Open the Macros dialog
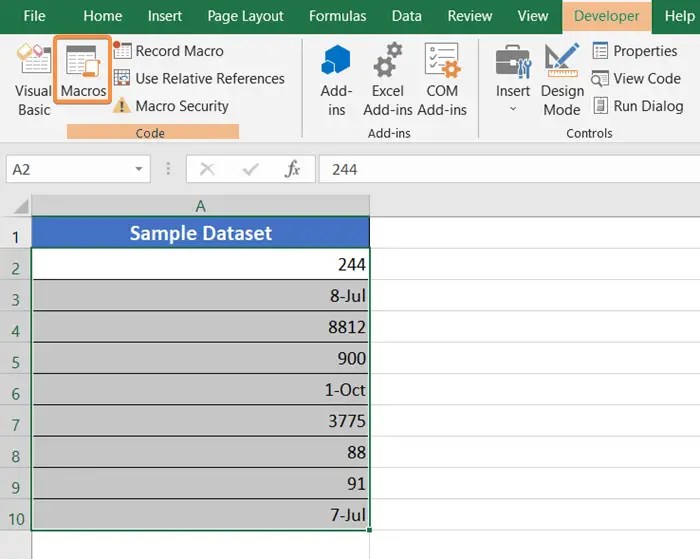Image resolution: width=700 pixels, height=559 pixels. pyautogui.click(x=83, y=71)
